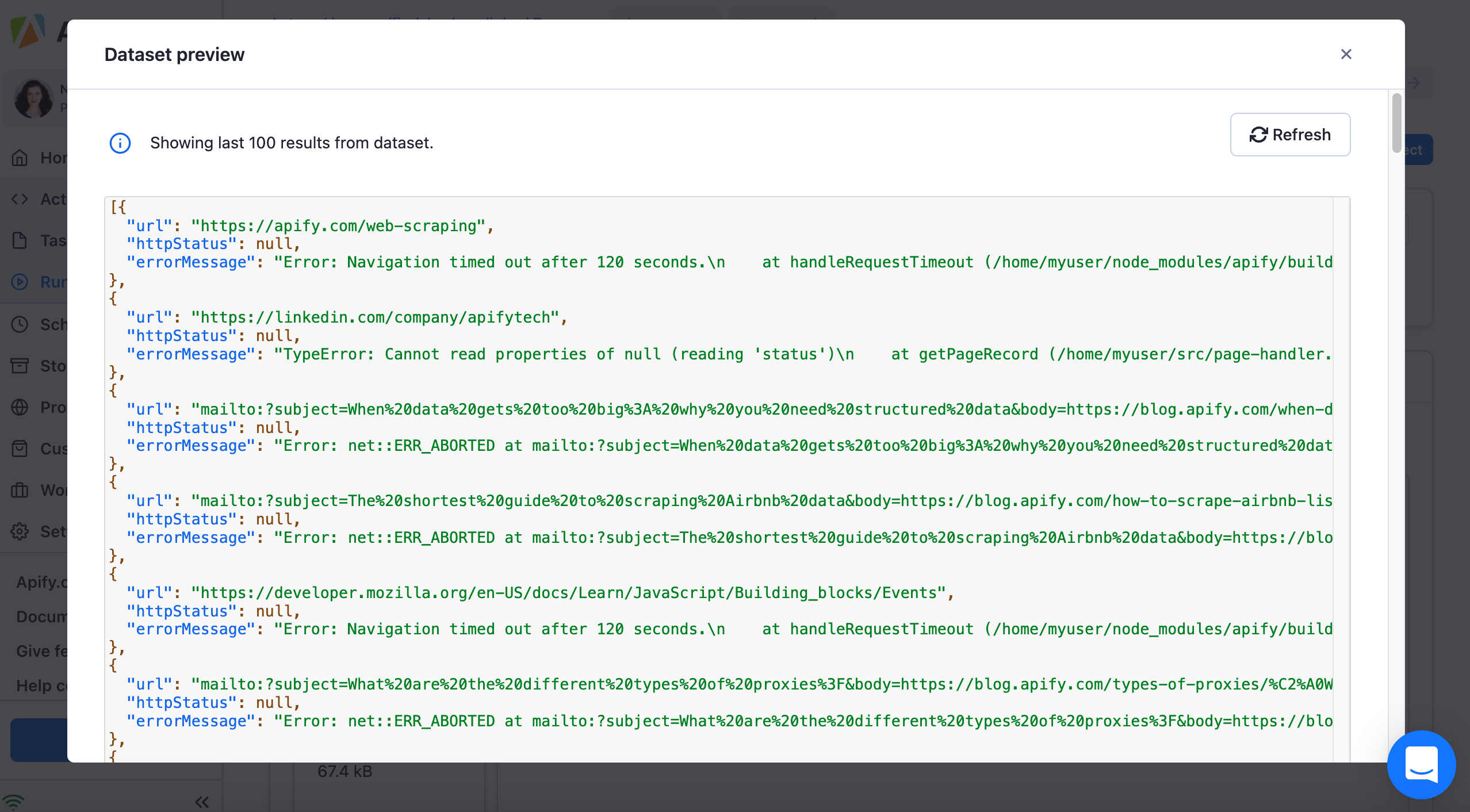Open Tasks document icon in sidebar

click(x=20, y=240)
